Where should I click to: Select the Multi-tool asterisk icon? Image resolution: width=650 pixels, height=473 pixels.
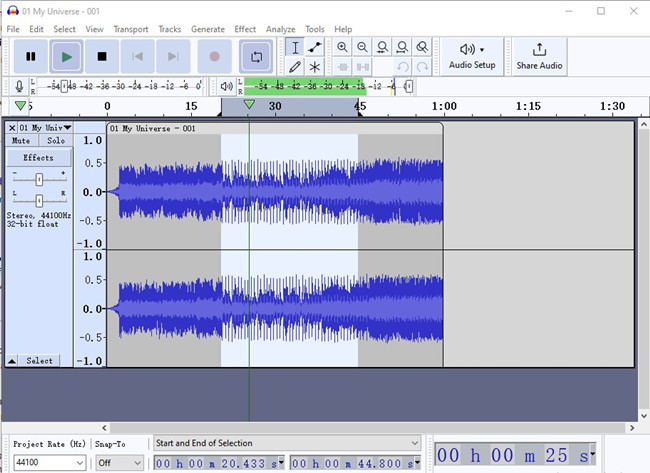pos(315,66)
